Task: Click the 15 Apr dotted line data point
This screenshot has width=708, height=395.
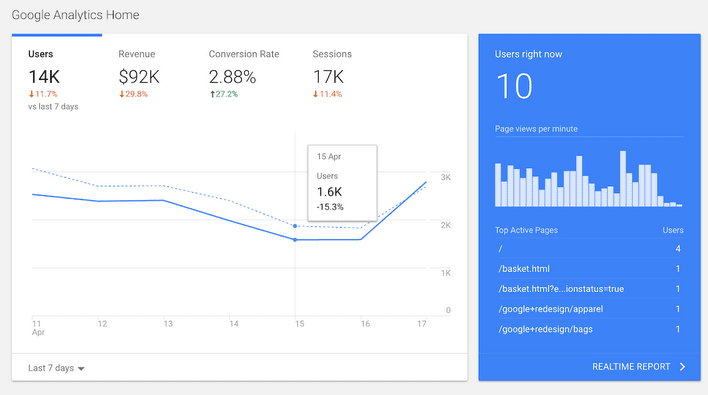Action: tap(295, 226)
